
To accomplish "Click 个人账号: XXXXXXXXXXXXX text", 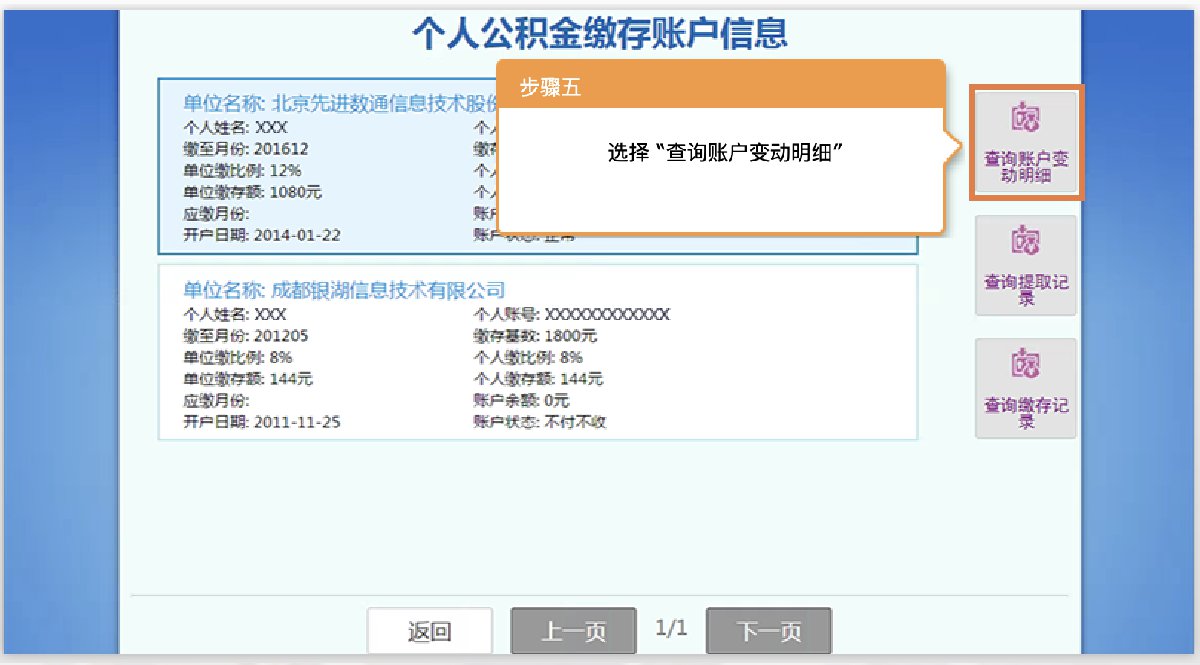I will [571, 314].
